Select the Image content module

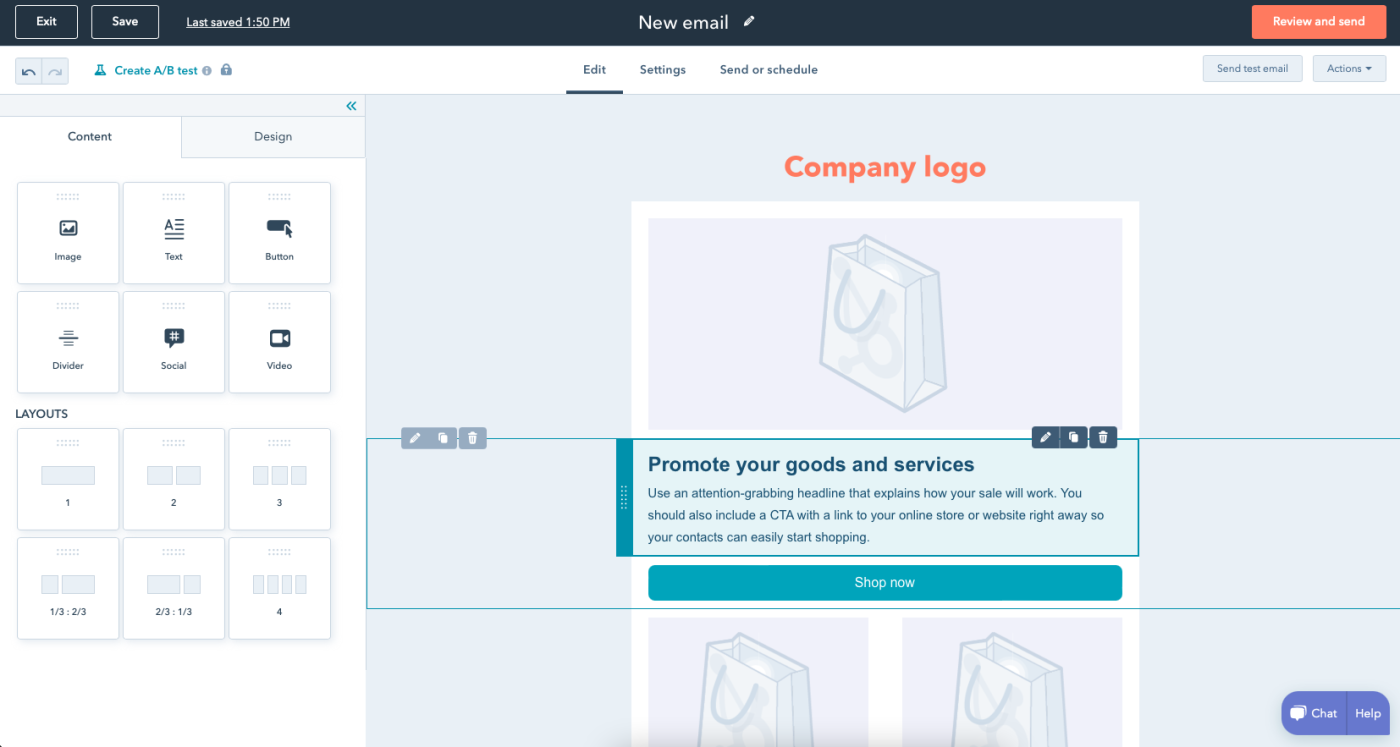pyautogui.click(x=68, y=233)
